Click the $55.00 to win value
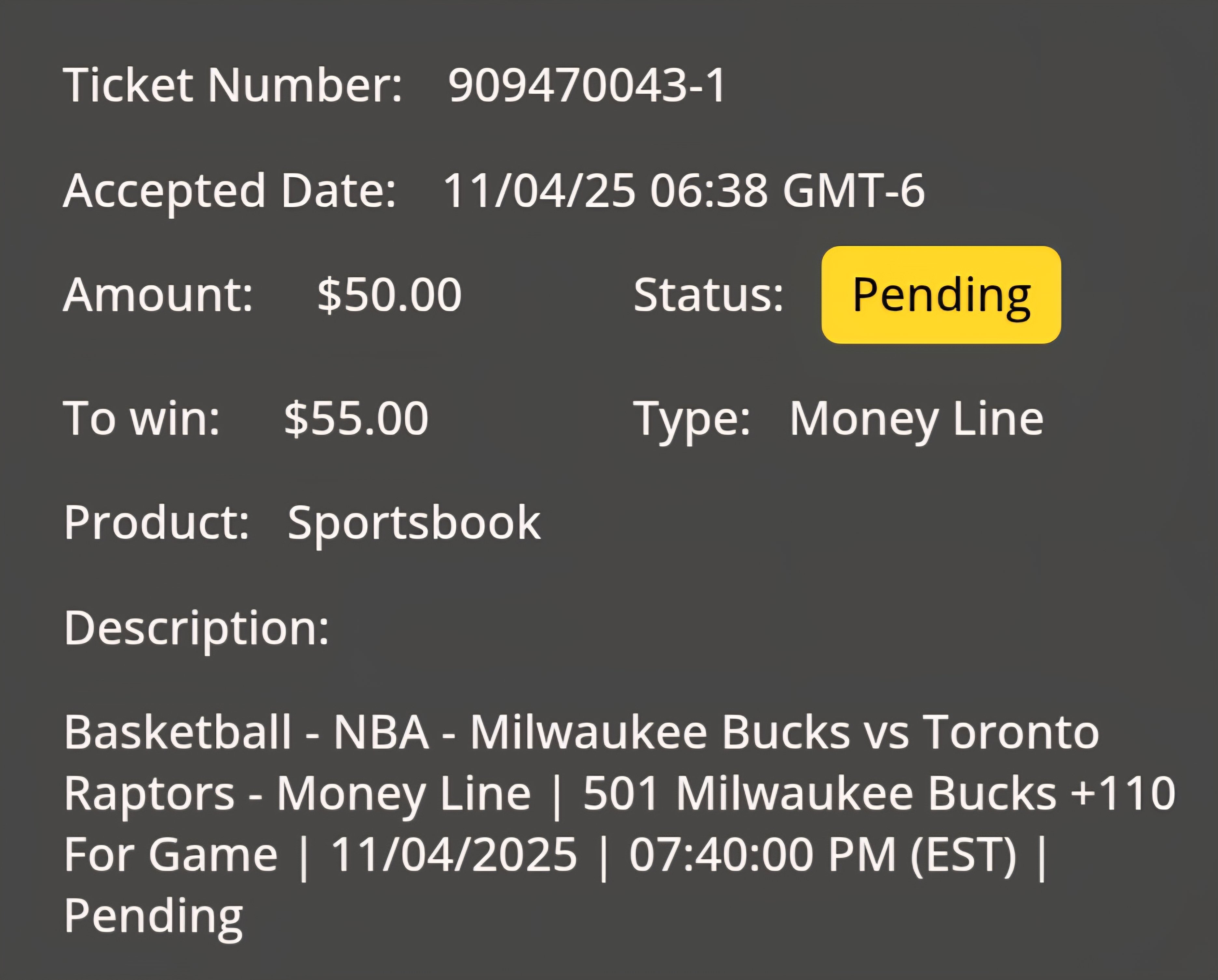The image size is (1218, 980). click(356, 418)
